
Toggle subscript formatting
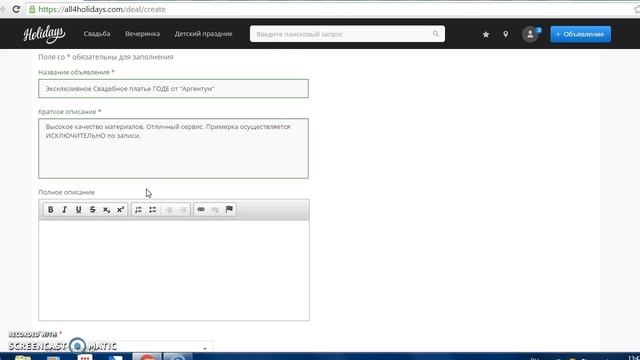pos(107,209)
